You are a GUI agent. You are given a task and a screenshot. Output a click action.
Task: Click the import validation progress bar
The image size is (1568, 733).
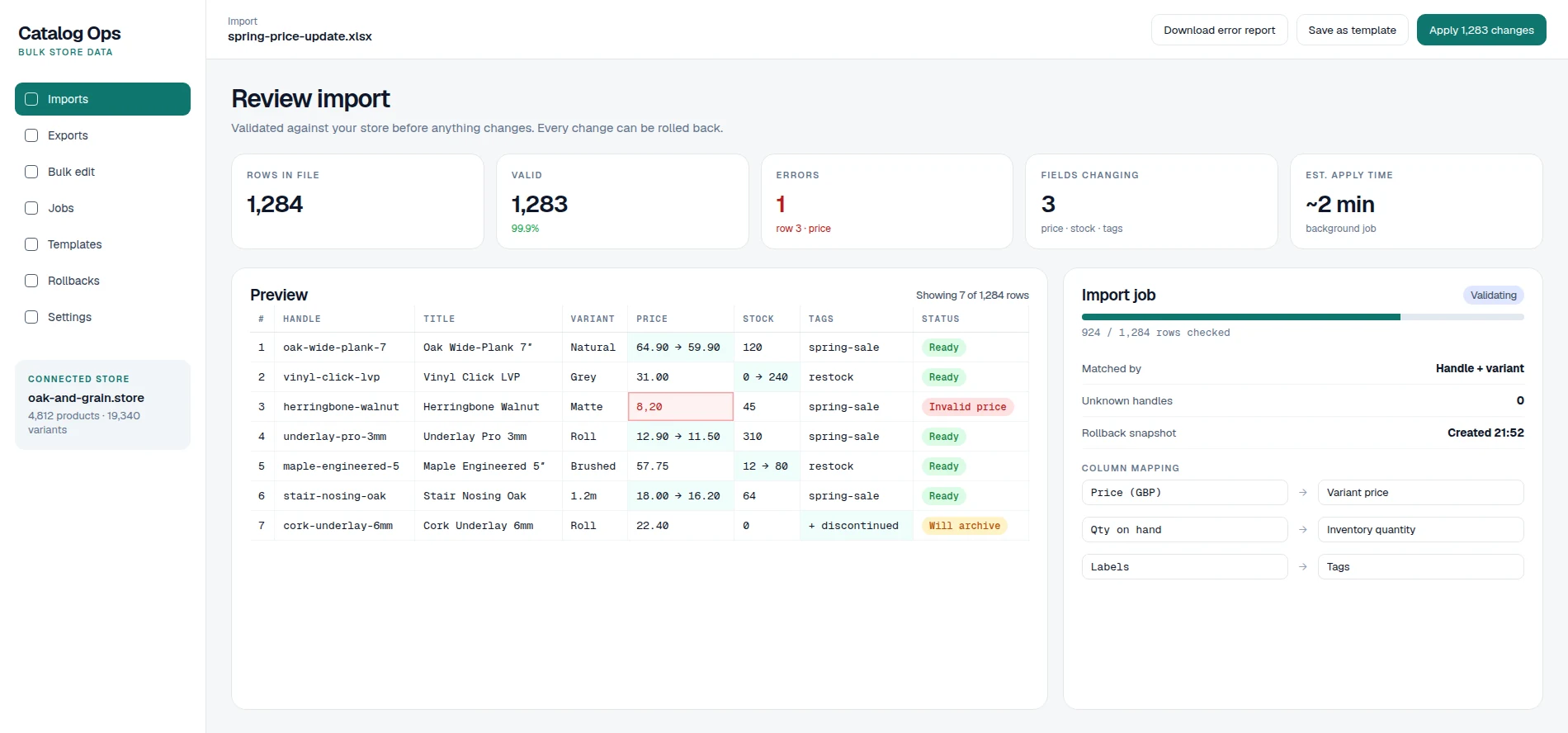(x=1302, y=317)
